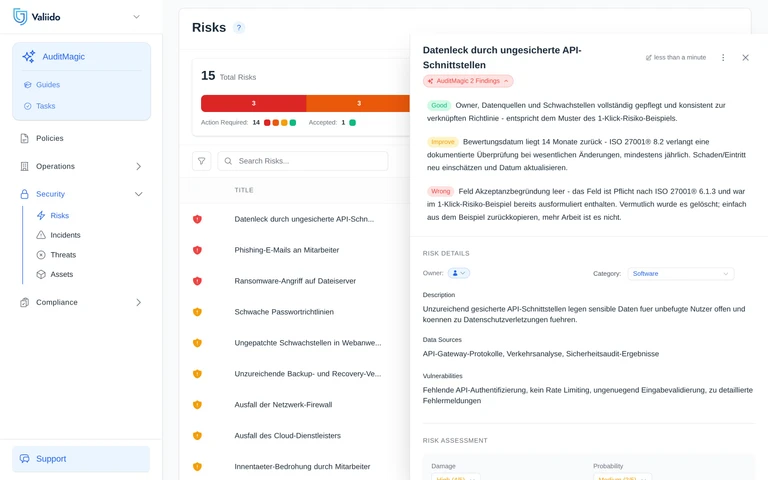The height and width of the screenshot is (480, 768).
Task: Expand the Operations section chevron
Action: 139,167
